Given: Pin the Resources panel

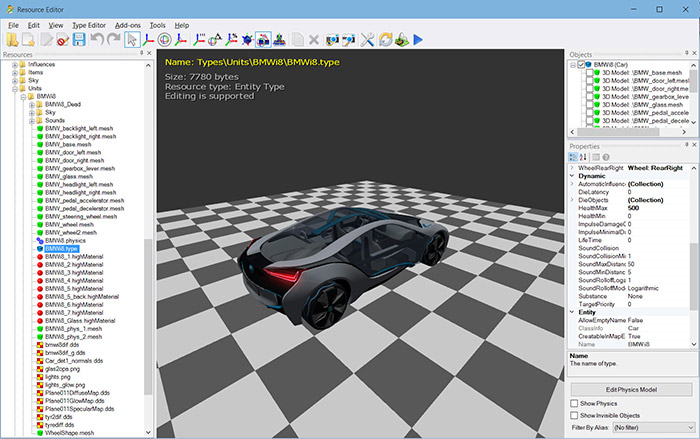Looking at the screenshot, I should click(x=142, y=53).
